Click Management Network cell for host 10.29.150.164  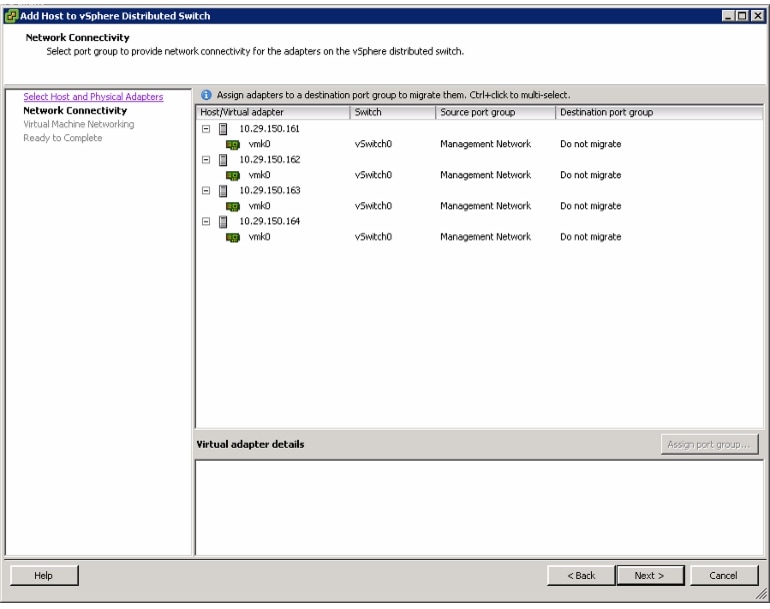pos(486,237)
